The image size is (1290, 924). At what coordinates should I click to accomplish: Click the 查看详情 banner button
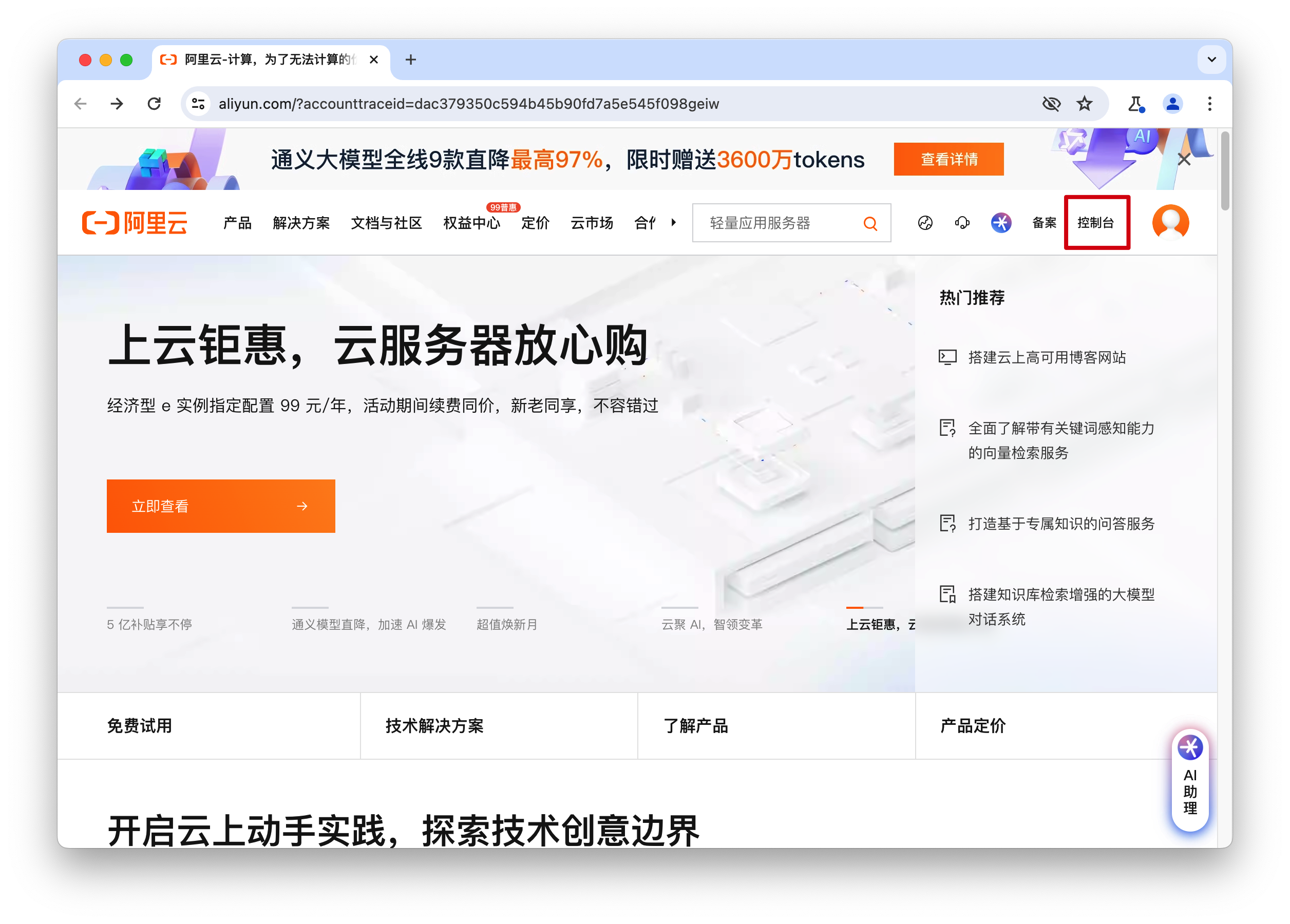tap(948, 159)
